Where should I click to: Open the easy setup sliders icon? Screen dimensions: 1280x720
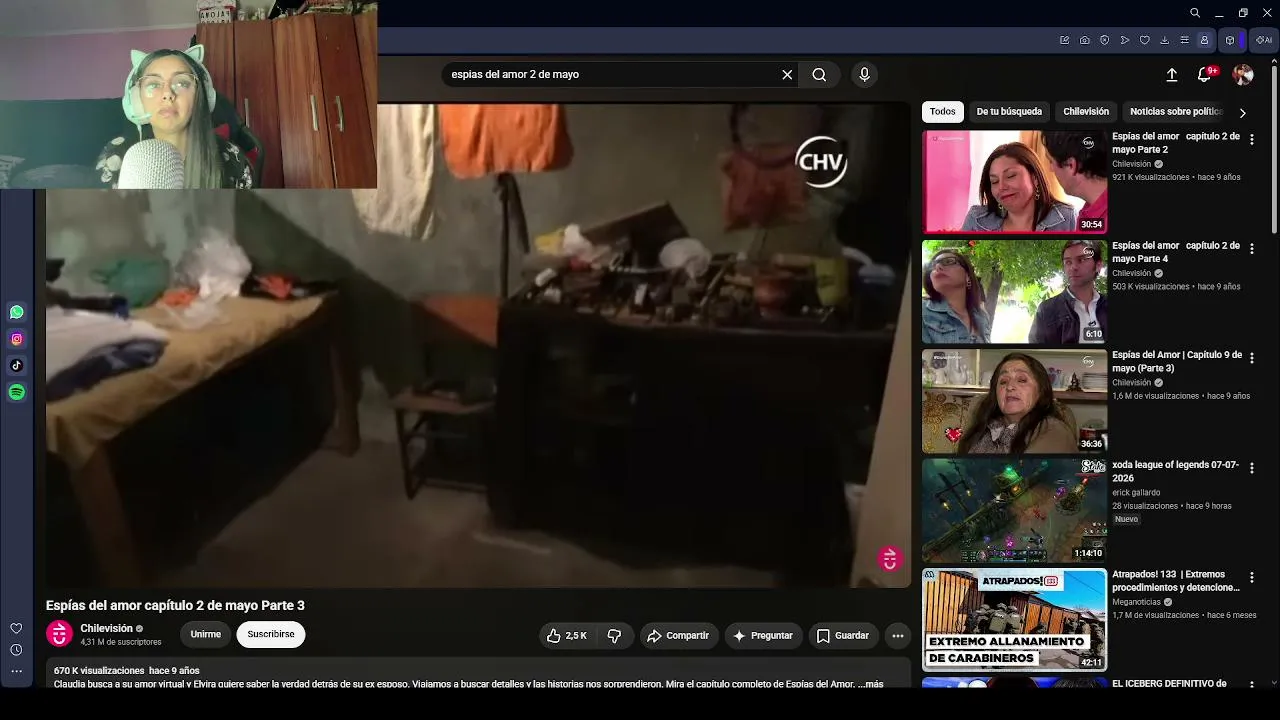click(1184, 40)
